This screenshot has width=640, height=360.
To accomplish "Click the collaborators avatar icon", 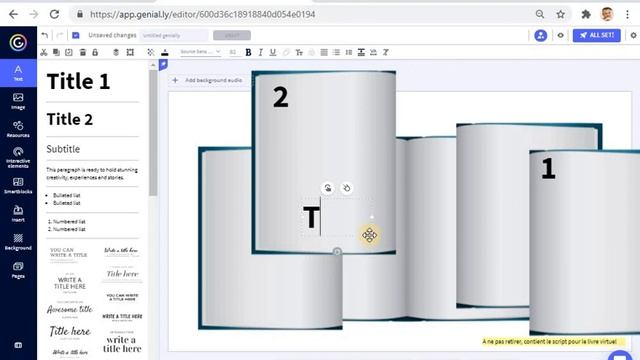I will coord(540,36).
